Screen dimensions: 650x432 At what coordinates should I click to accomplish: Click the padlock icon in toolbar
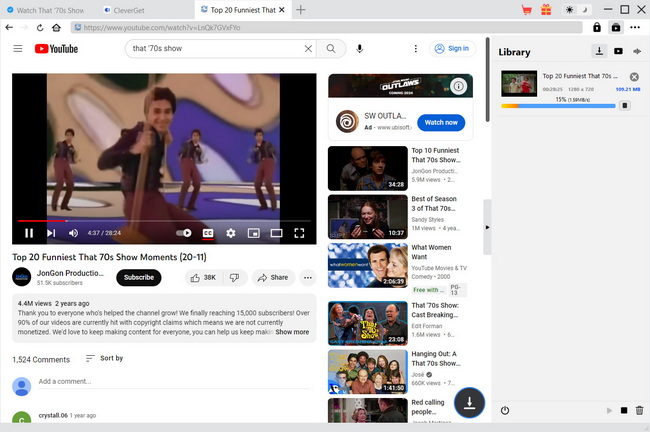pyautogui.click(x=597, y=27)
